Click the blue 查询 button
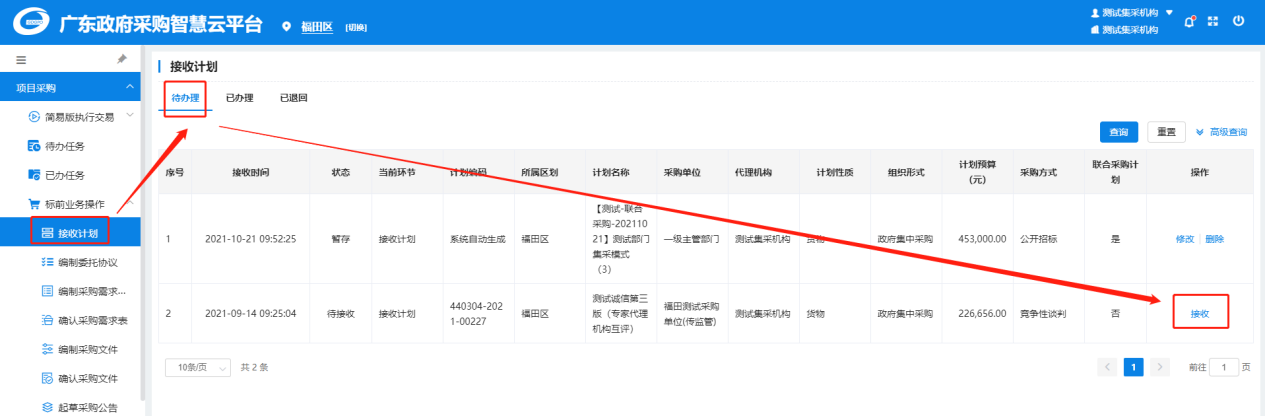 (1119, 132)
